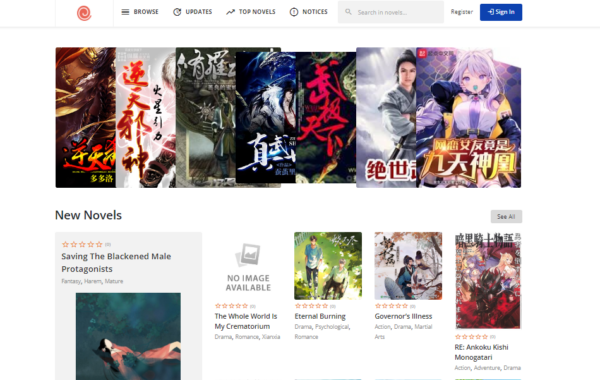The width and height of the screenshot is (600, 380).
Task: Click star rating under RE: Ankoku Kishi cover
Action: [x=471, y=337]
